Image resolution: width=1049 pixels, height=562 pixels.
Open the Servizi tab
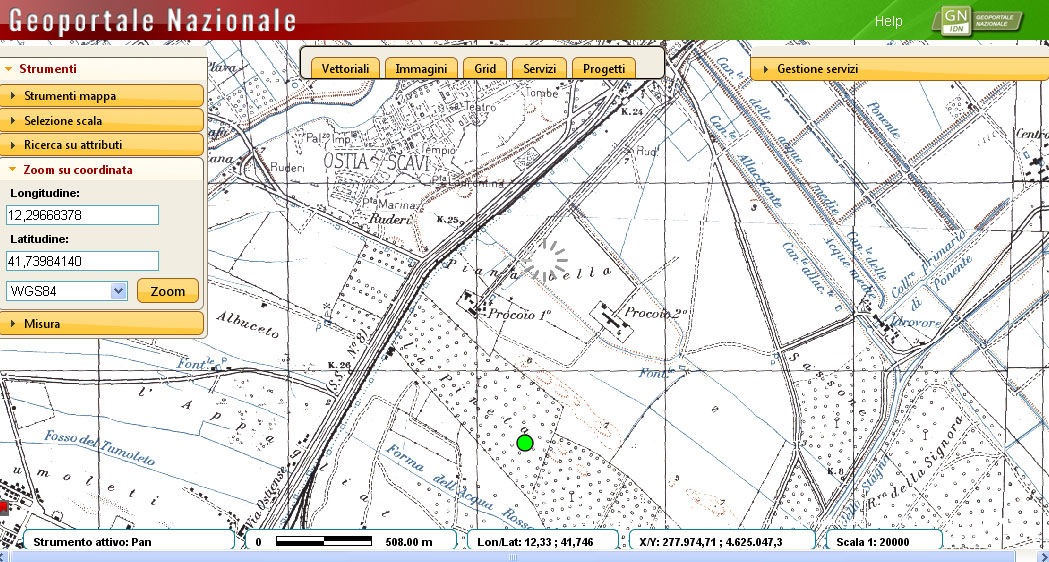click(539, 68)
